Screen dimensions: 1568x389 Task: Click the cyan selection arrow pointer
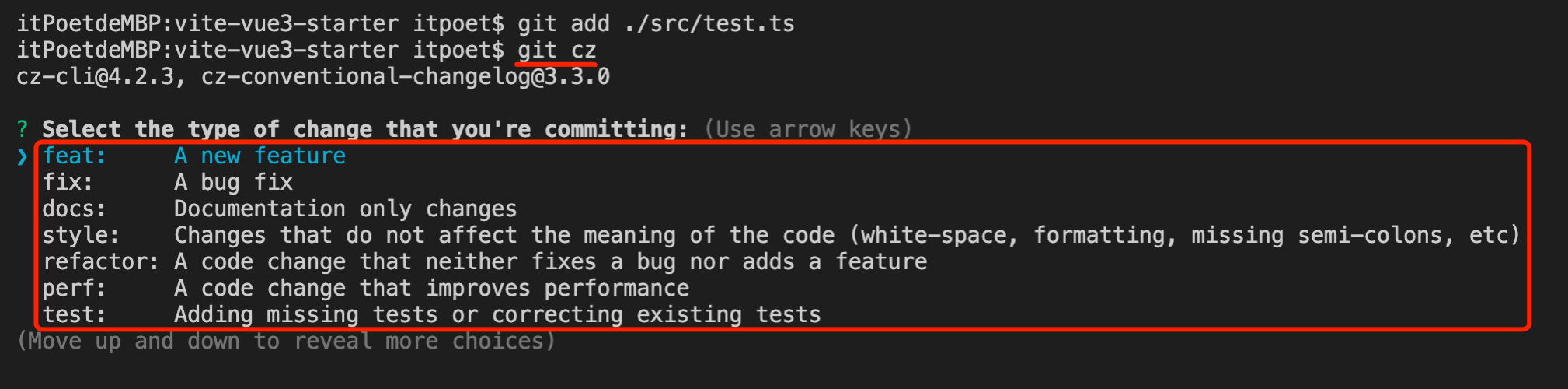pyautogui.click(x=23, y=157)
